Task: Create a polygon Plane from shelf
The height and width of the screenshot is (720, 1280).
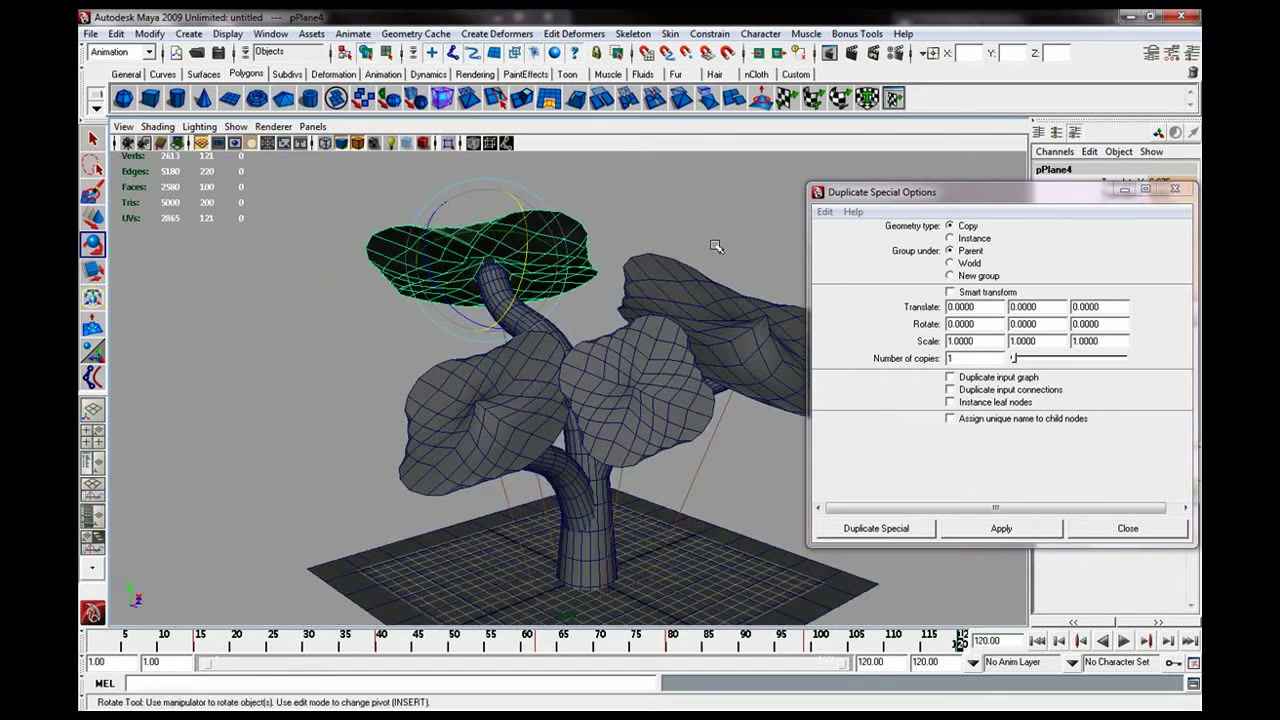Action: click(230, 98)
